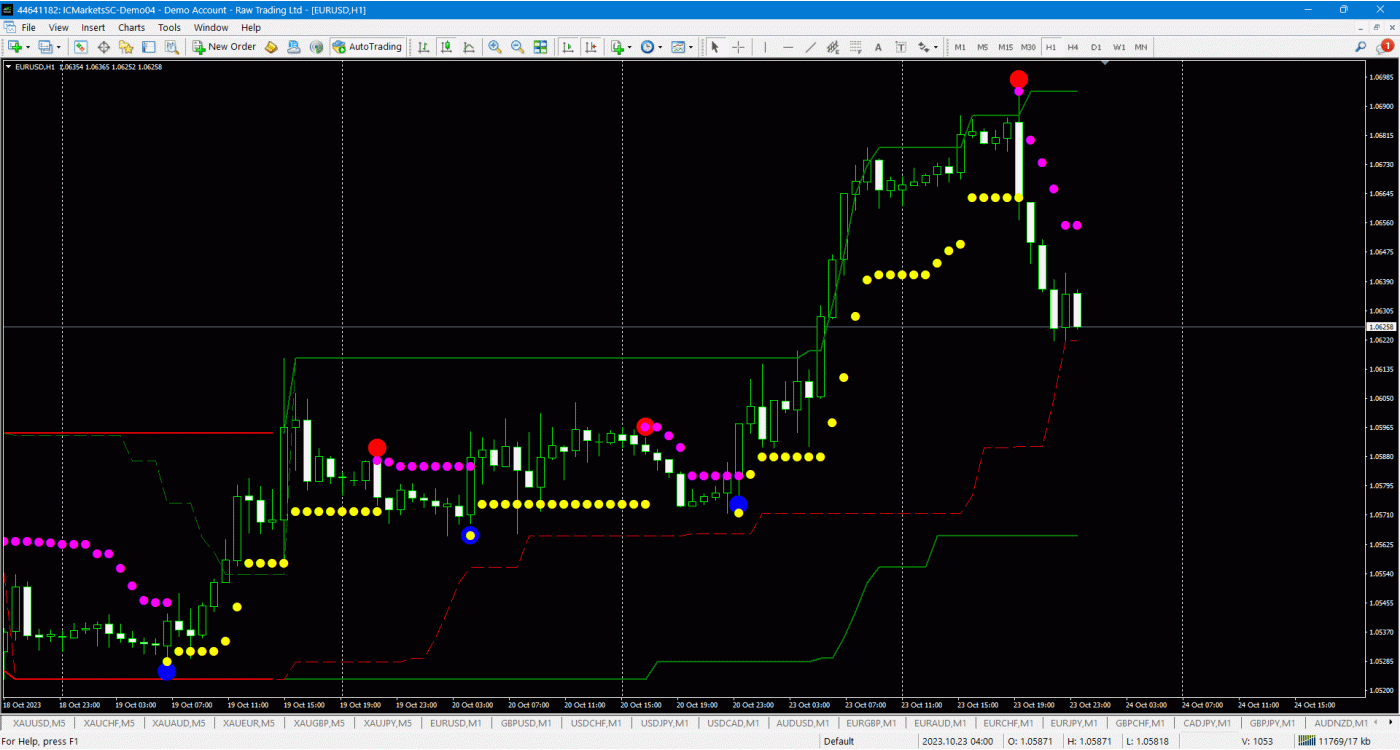This screenshot has width=1400, height=750.
Task: Expand the Templates dropdown
Action: coord(691,47)
